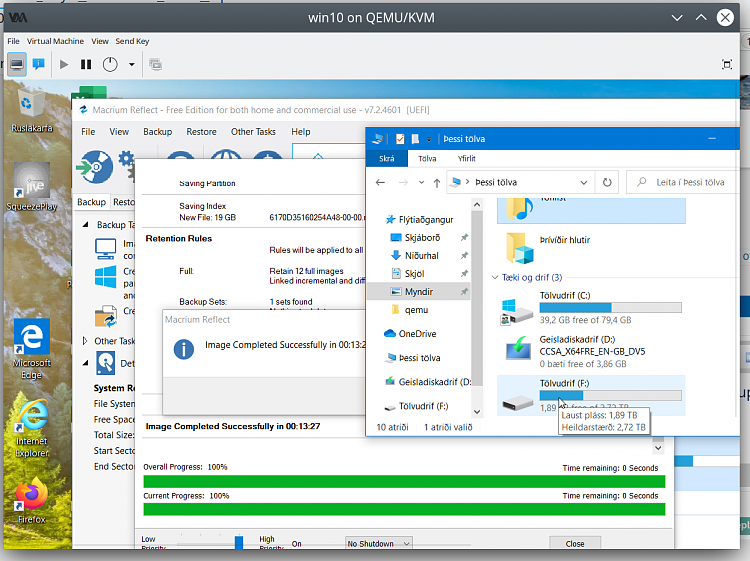Screen dimensions: 750x561
Task: Pause the virtual machine
Action: [x=86, y=64]
